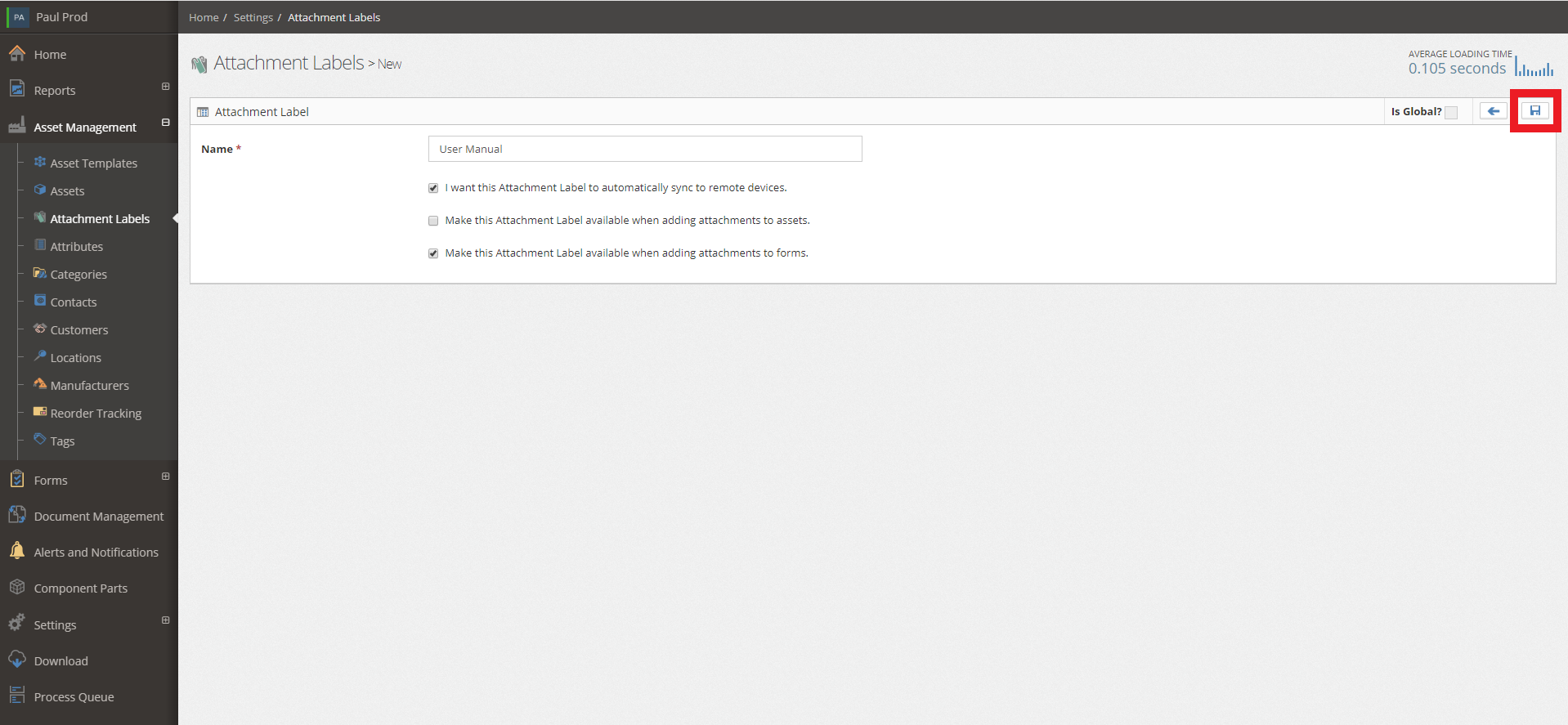The height and width of the screenshot is (725, 1568).
Task: Click the save disk icon button
Action: click(x=1535, y=111)
